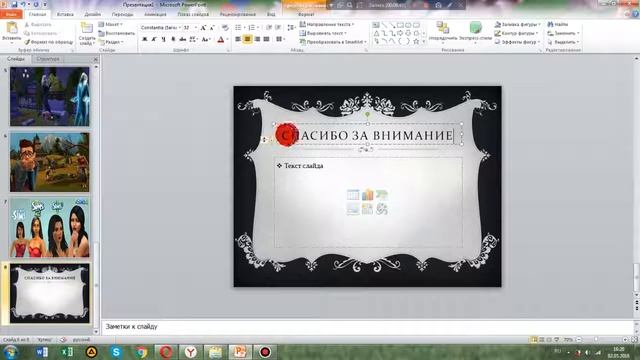Open the File (Файл) tab
The height and width of the screenshot is (360, 640).
pos(11,14)
